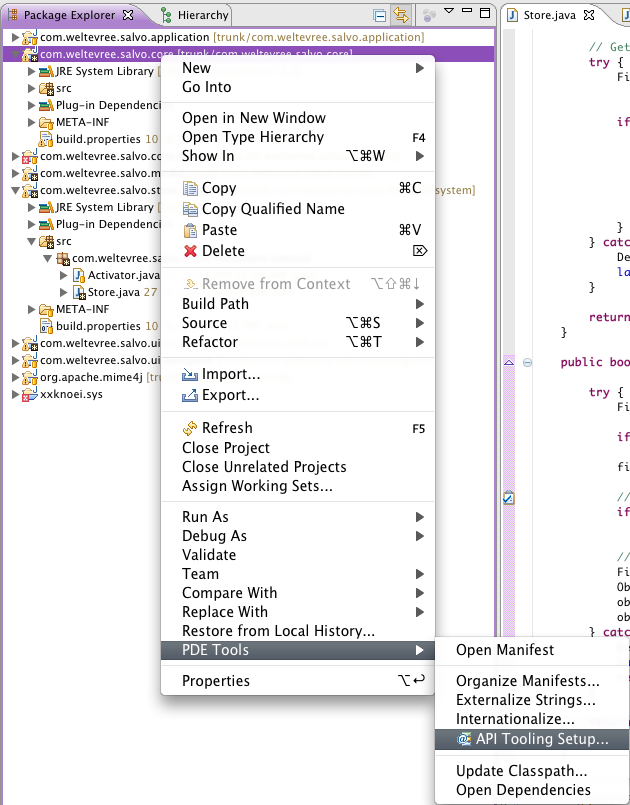Expand org.apache.mime4j project
Viewport: 630px width, 805px height.
(15, 377)
